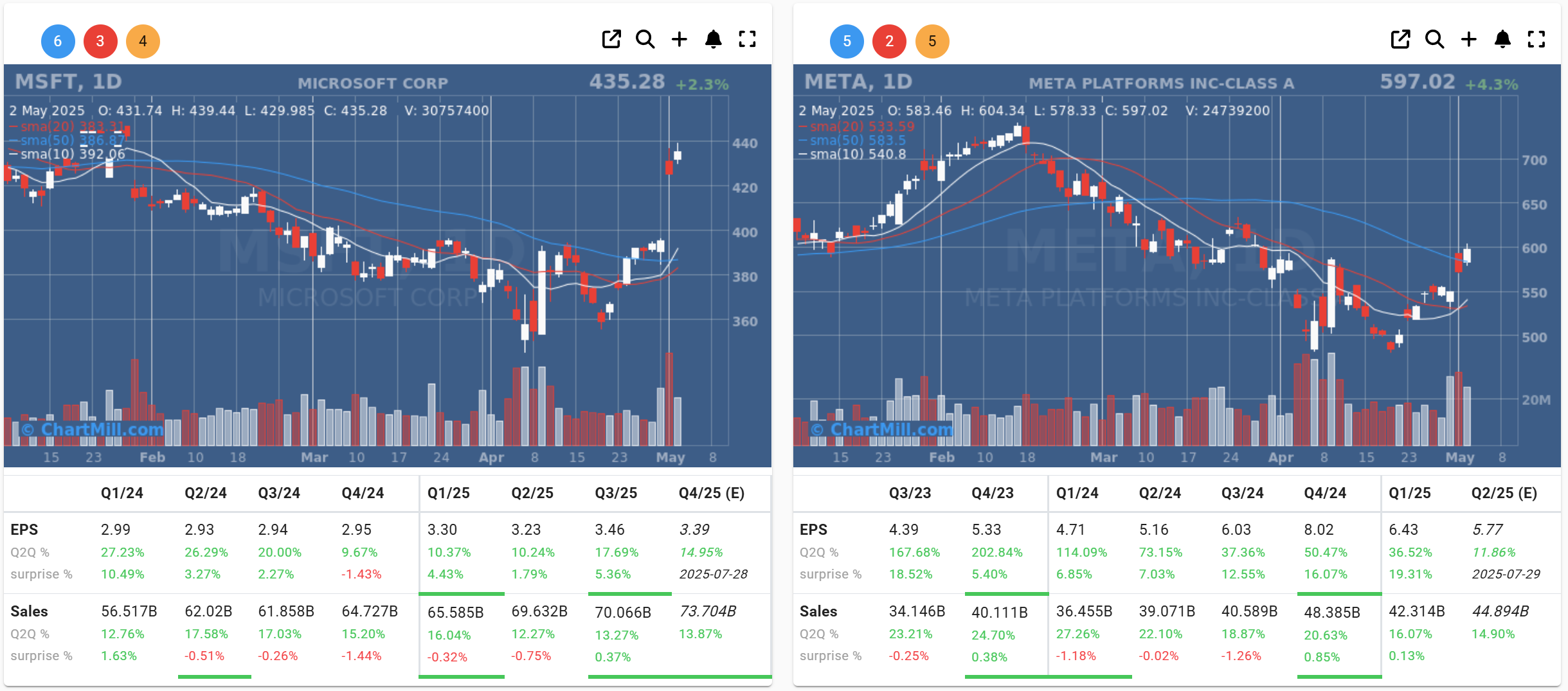Add META using the plus icon
The height and width of the screenshot is (691, 1568).
[x=1468, y=40]
